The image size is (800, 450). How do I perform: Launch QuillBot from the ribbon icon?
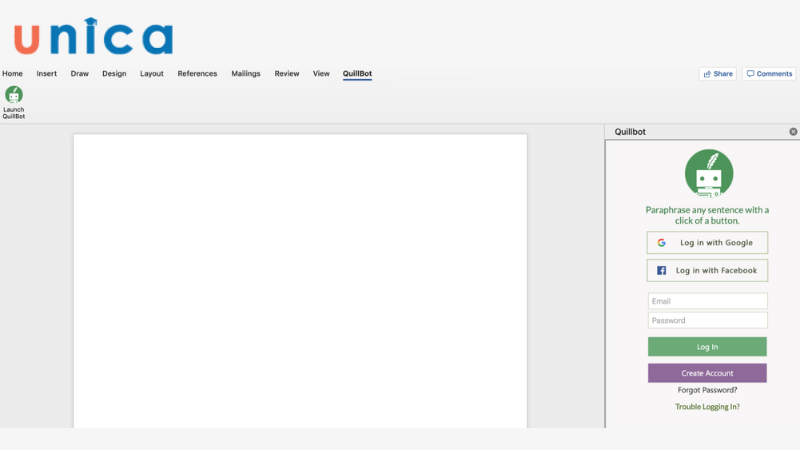tap(14, 102)
